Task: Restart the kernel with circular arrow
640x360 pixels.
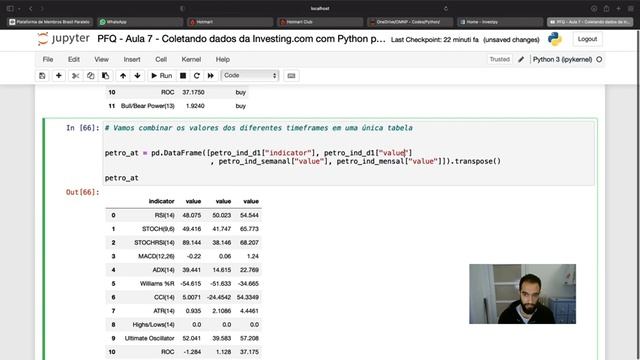Action: click(x=197, y=76)
